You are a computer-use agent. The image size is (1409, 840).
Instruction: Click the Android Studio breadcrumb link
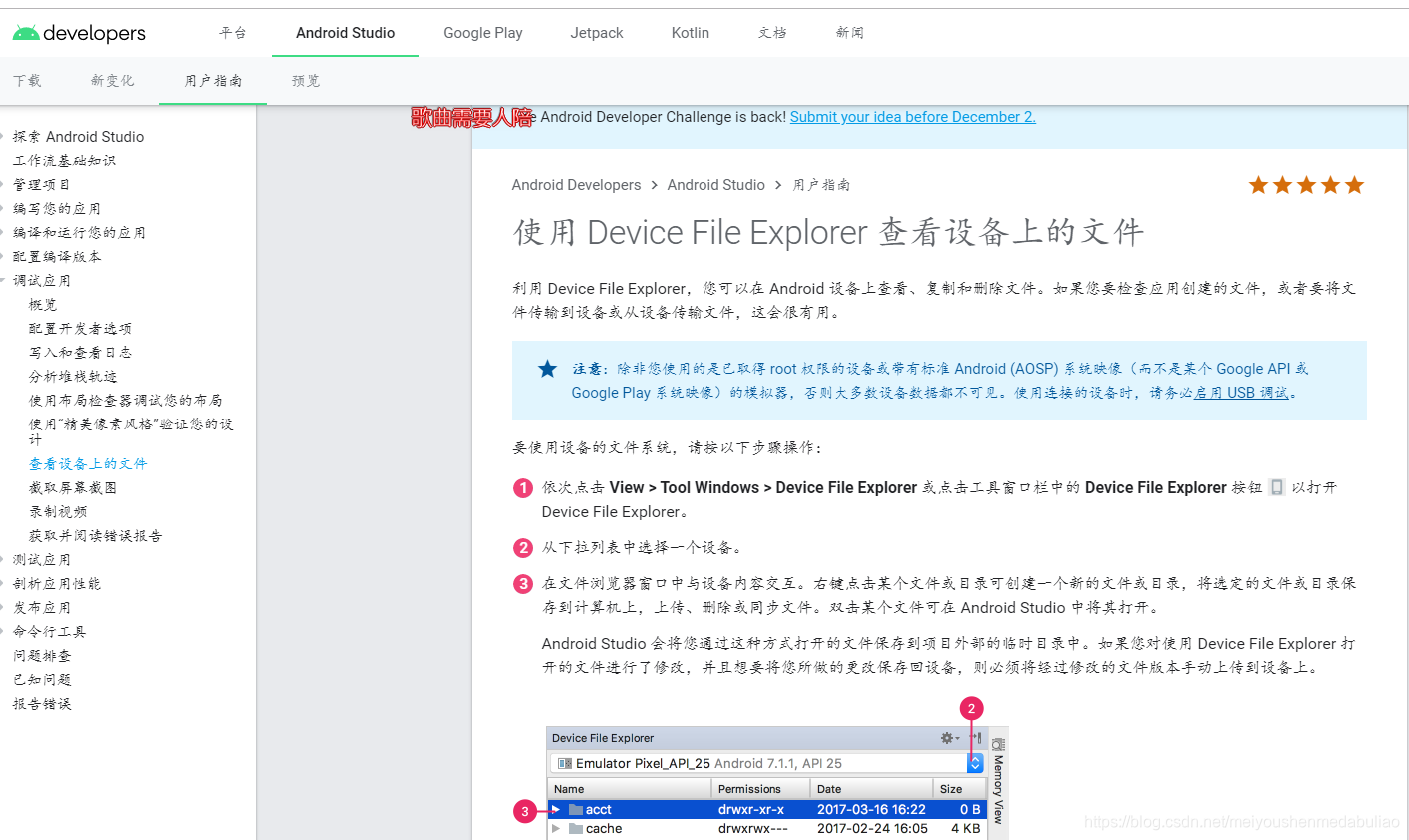pyautogui.click(x=716, y=185)
